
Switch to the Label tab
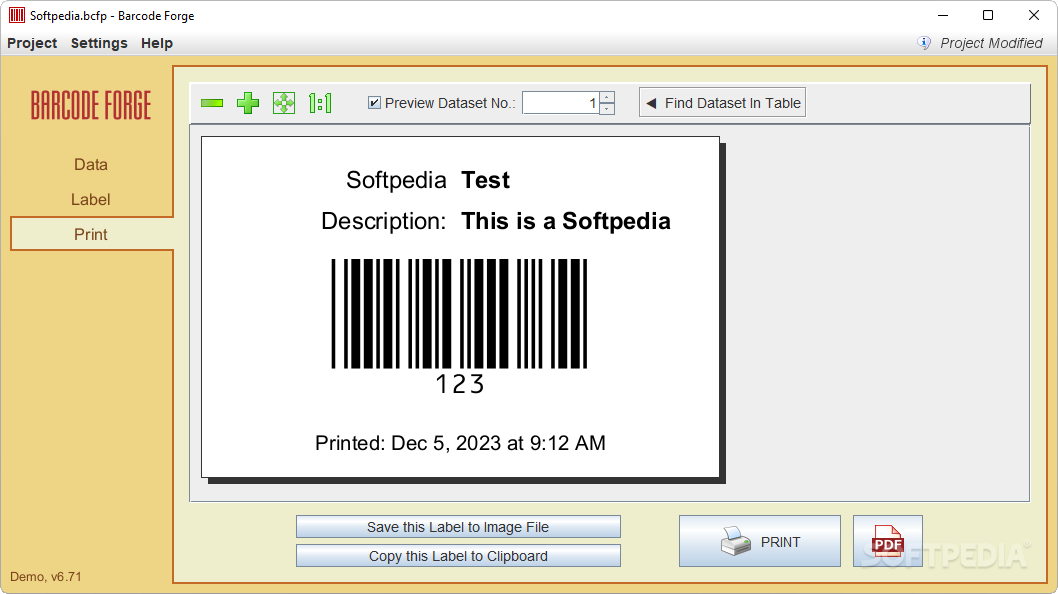[91, 200]
